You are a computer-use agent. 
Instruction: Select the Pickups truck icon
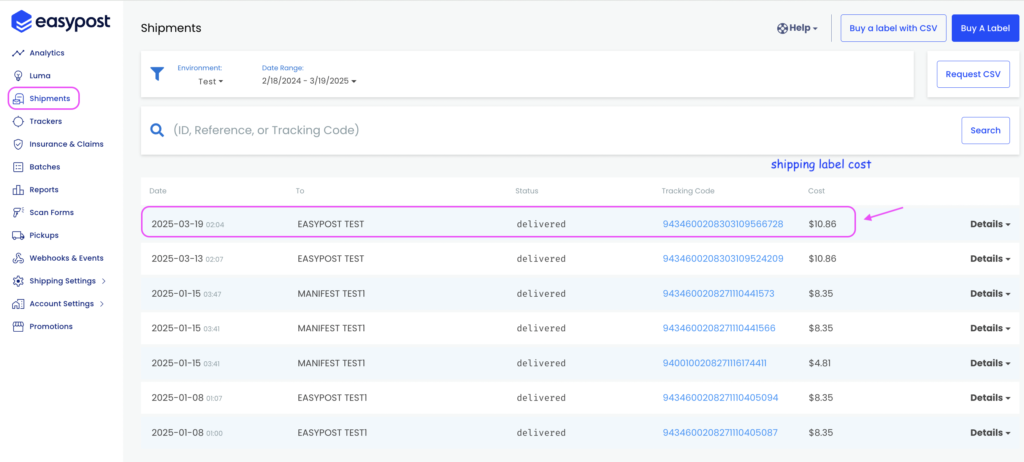click(x=18, y=235)
